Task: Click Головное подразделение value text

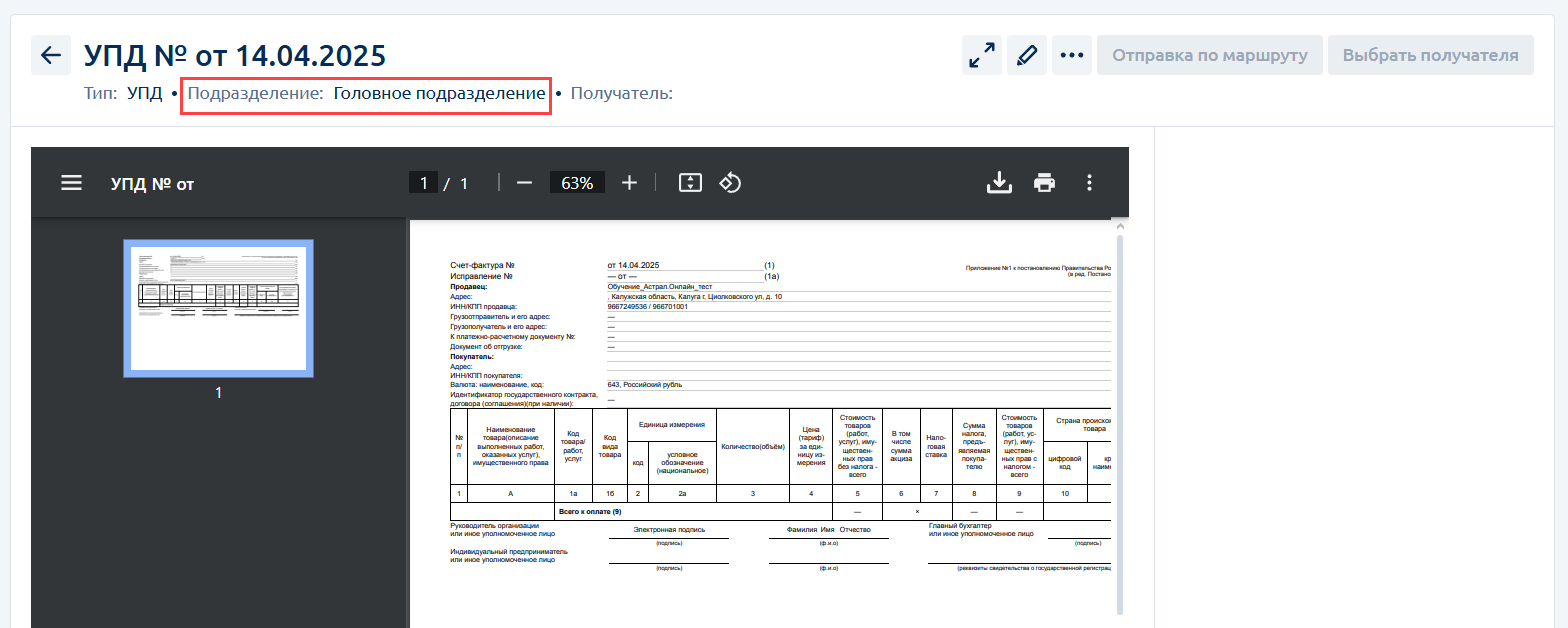Action: pos(439,94)
